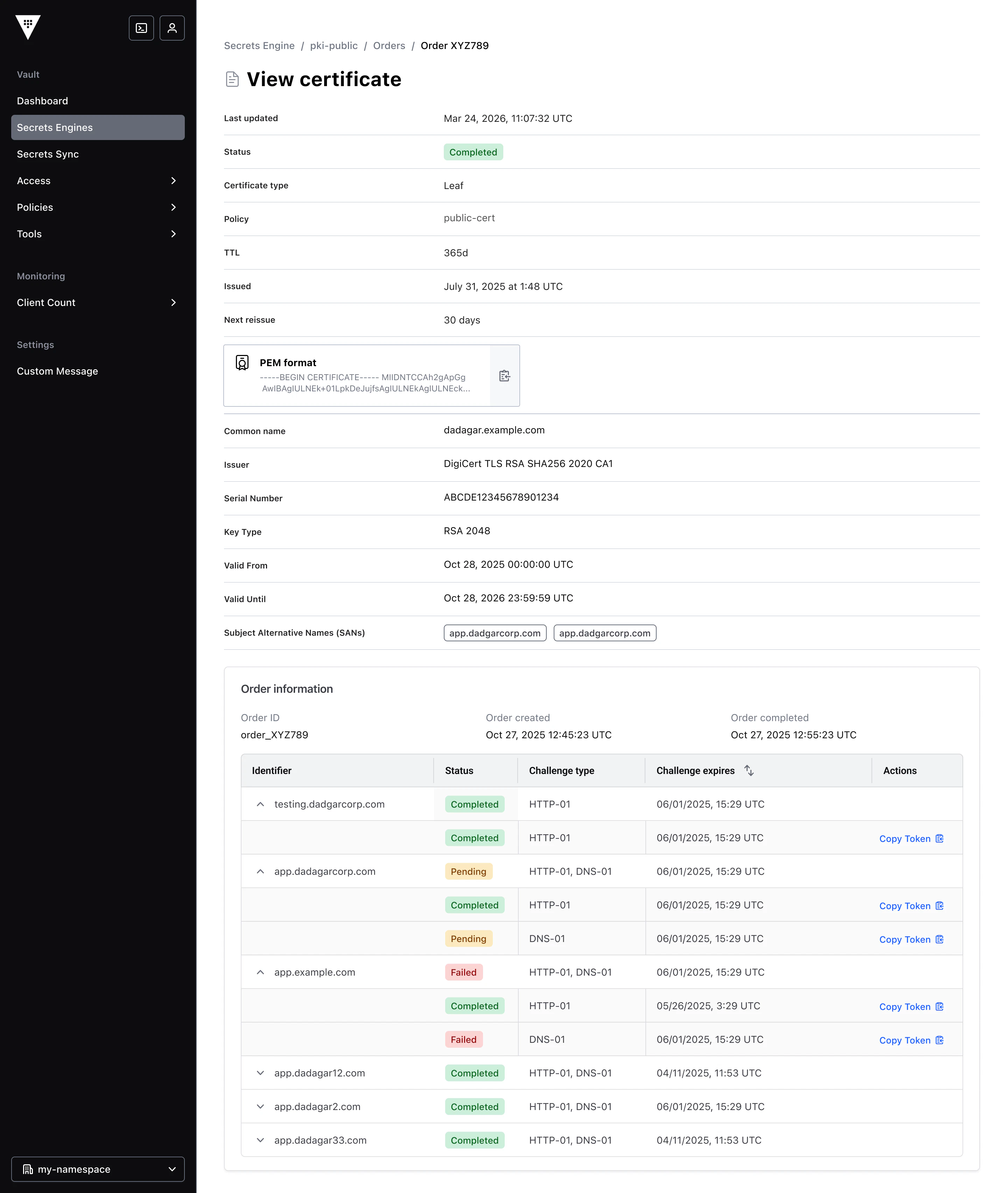Copy Token for Failed DNS-01 challenge

tap(911, 1040)
